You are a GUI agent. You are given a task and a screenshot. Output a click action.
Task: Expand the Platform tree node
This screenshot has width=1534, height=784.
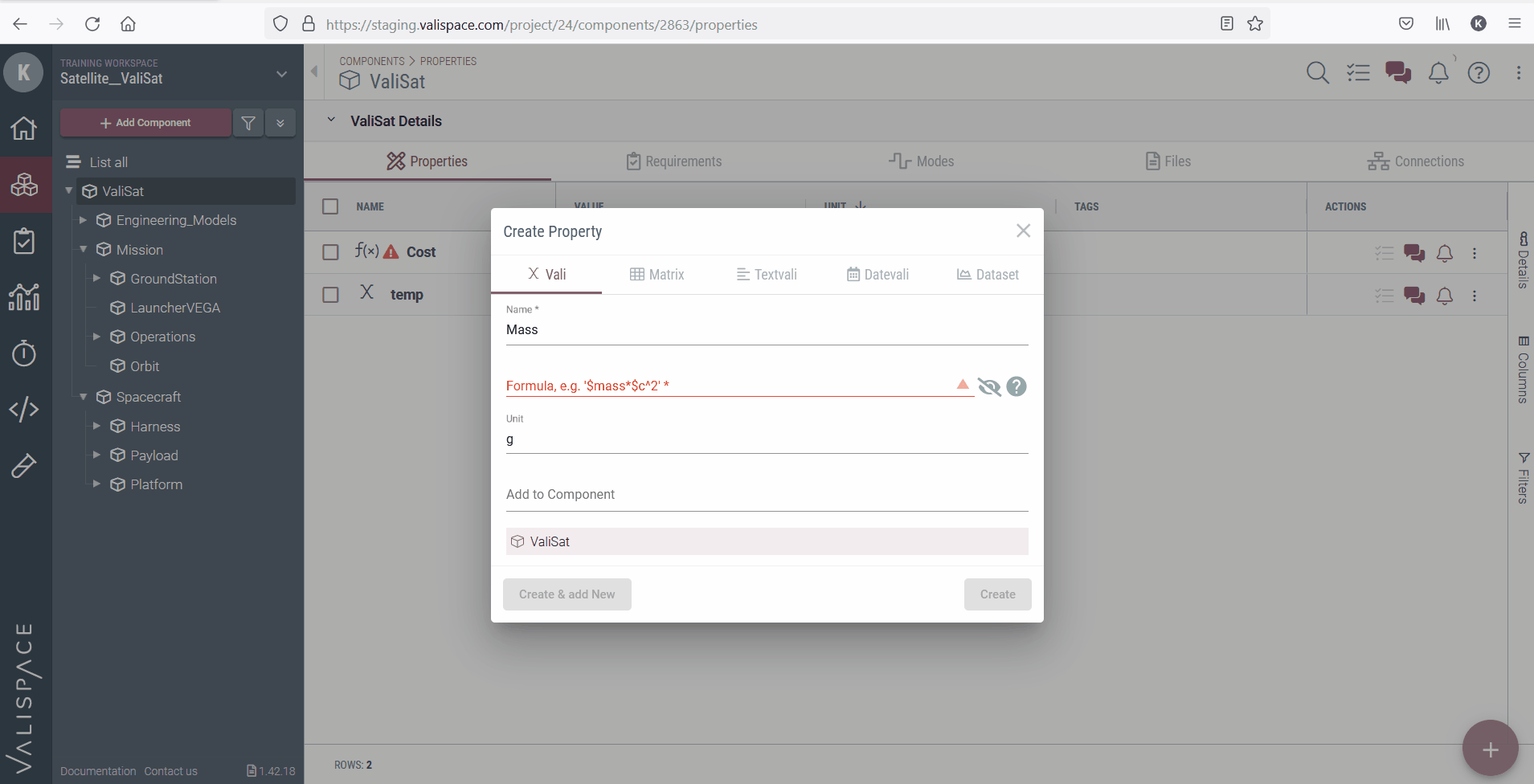96,484
